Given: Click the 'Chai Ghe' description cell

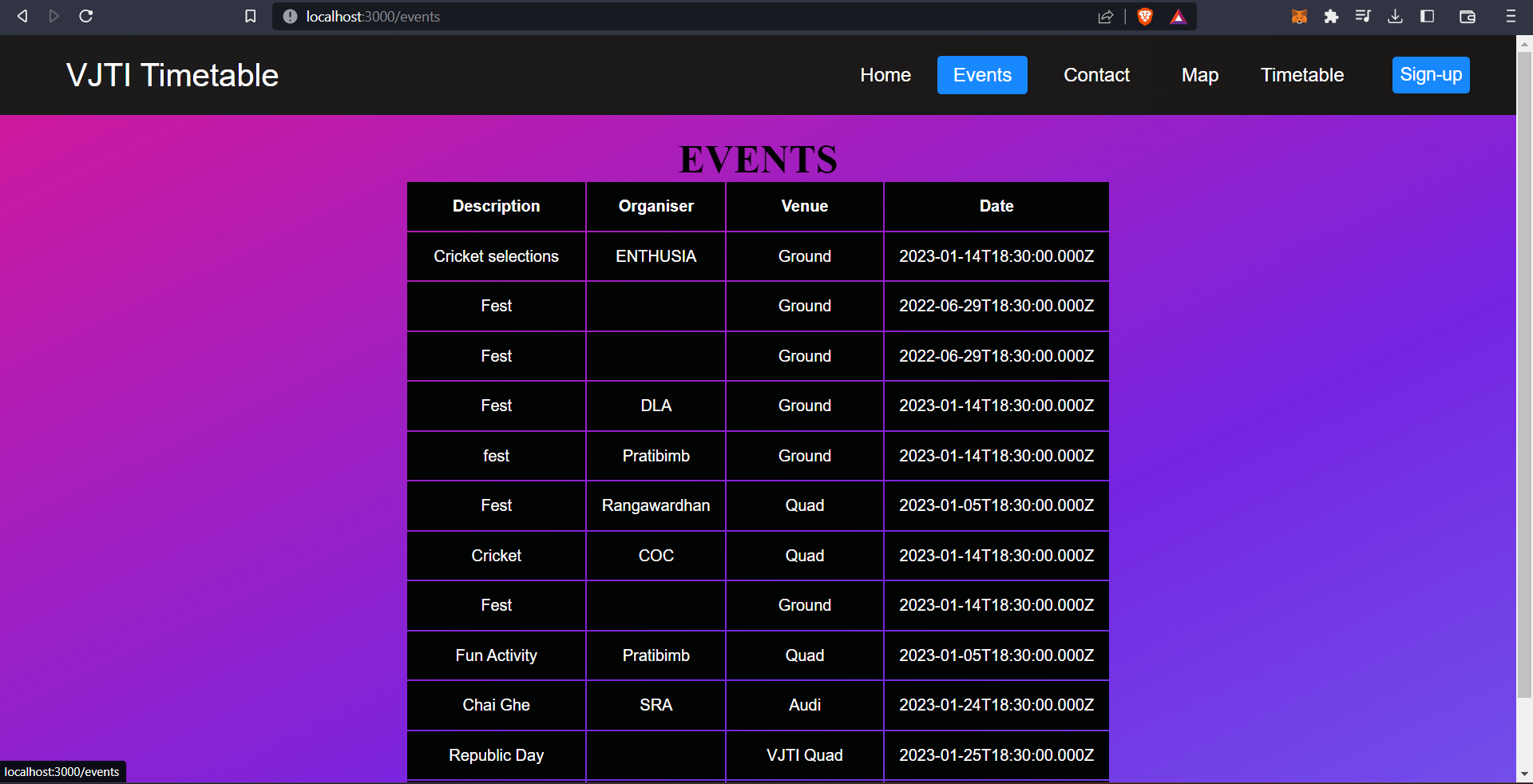Looking at the screenshot, I should (x=497, y=705).
